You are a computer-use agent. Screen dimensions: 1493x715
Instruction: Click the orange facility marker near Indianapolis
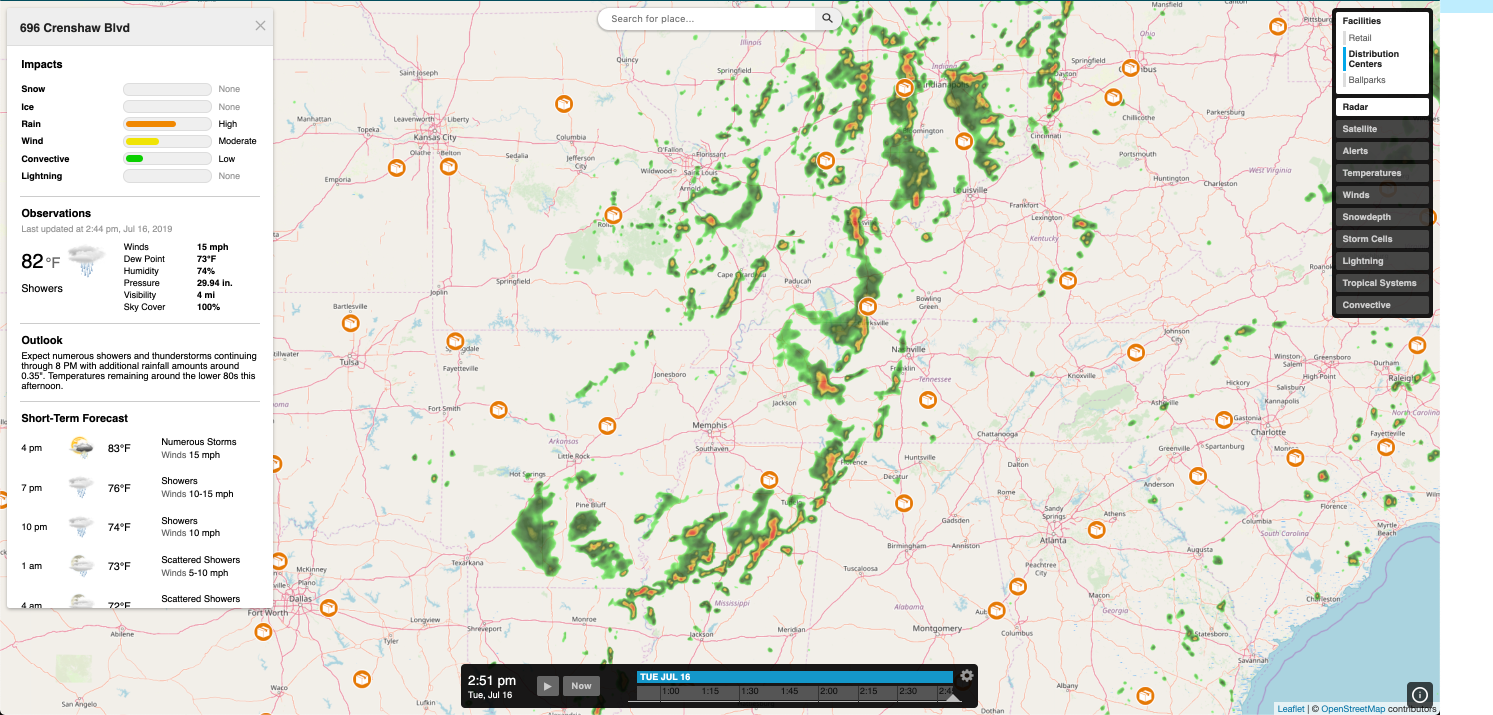pyautogui.click(x=904, y=87)
